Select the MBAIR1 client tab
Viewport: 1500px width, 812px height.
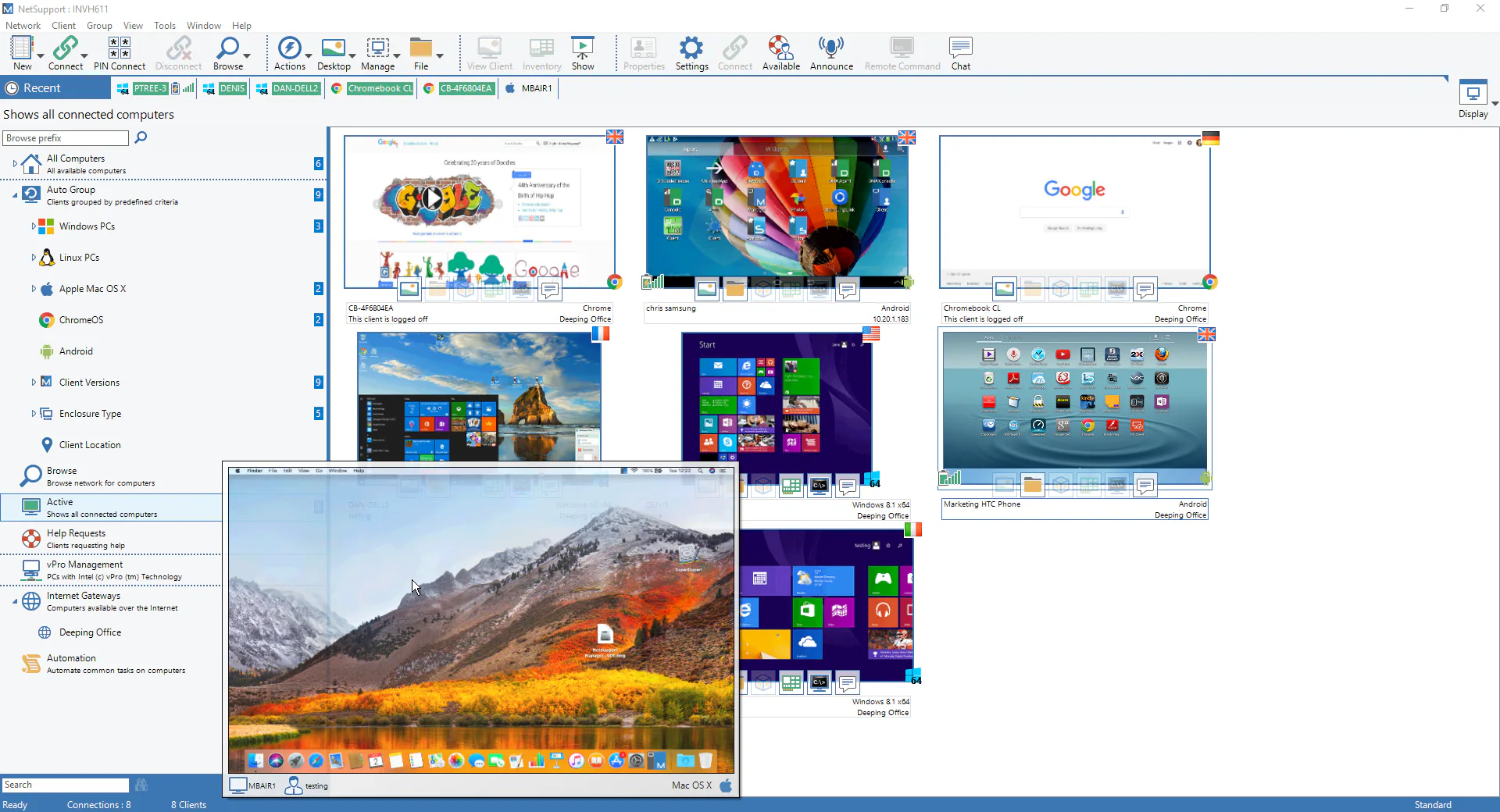[530, 88]
